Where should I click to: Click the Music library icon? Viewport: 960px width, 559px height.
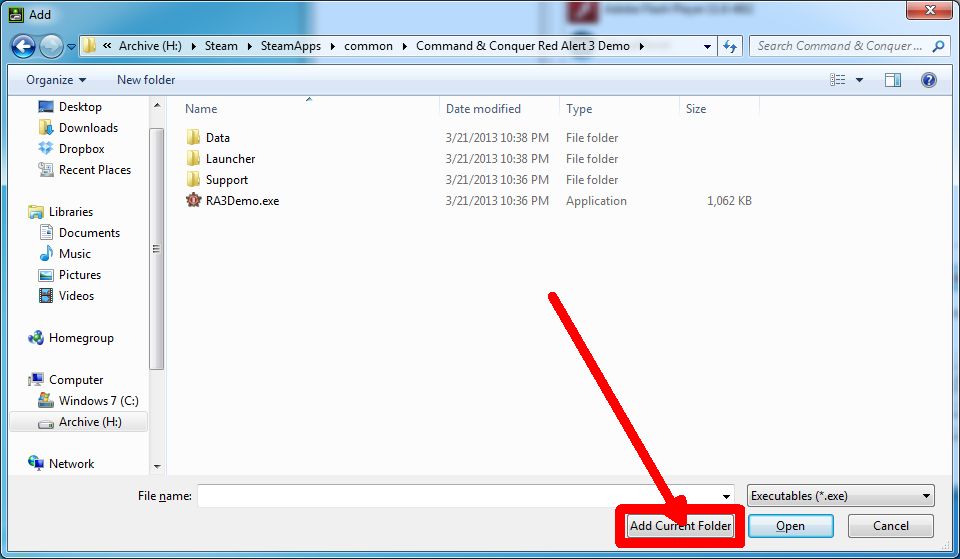46,253
